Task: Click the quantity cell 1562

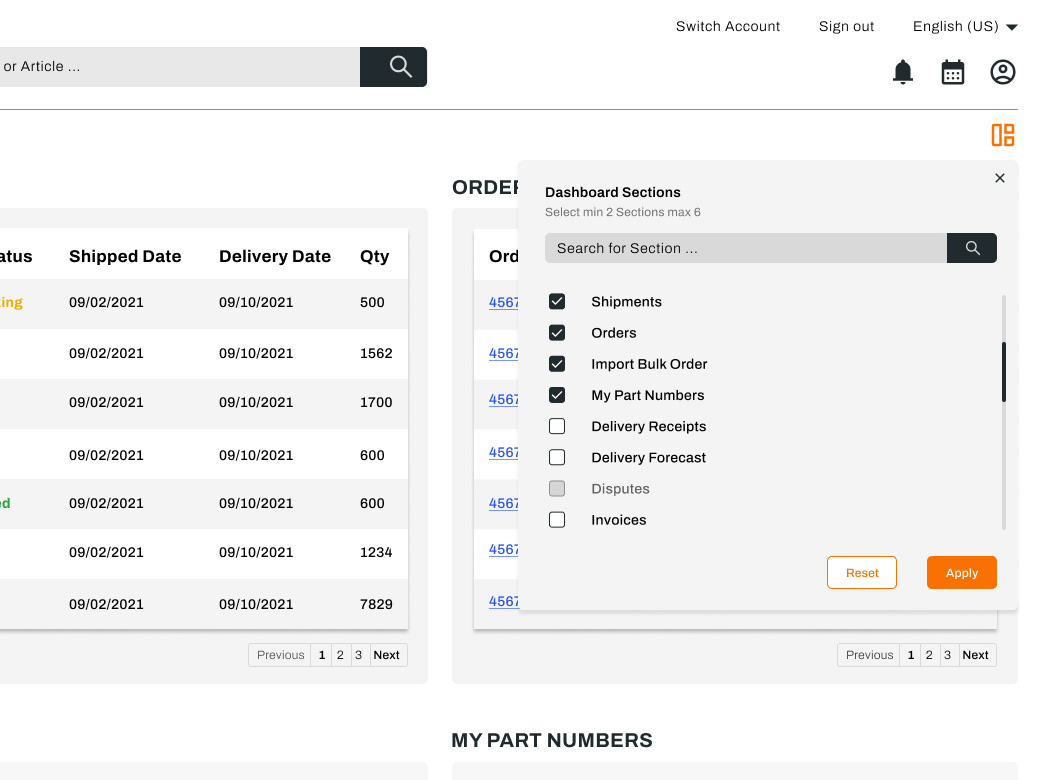Action: [x=376, y=353]
